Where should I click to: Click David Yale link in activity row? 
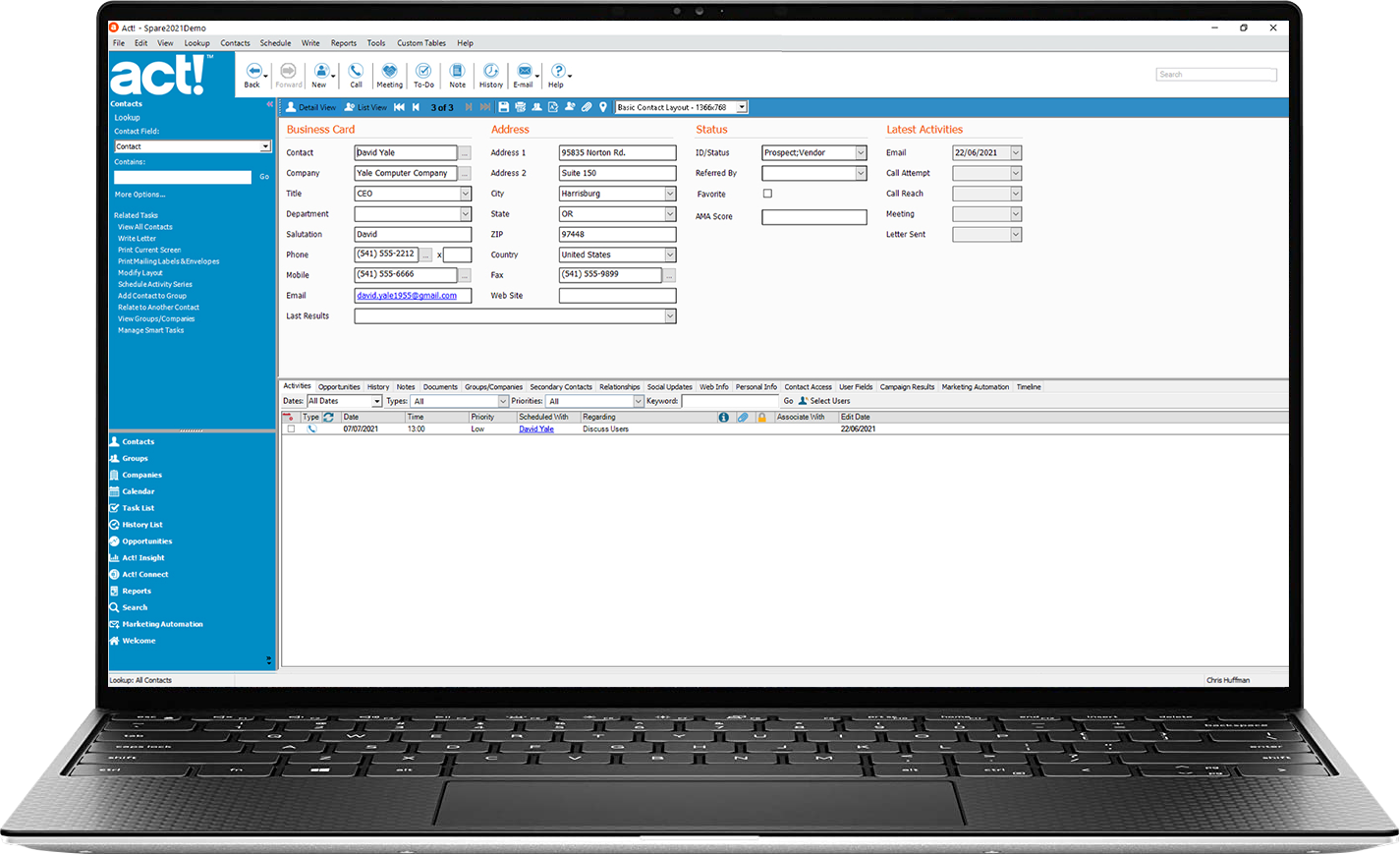click(x=536, y=429)
